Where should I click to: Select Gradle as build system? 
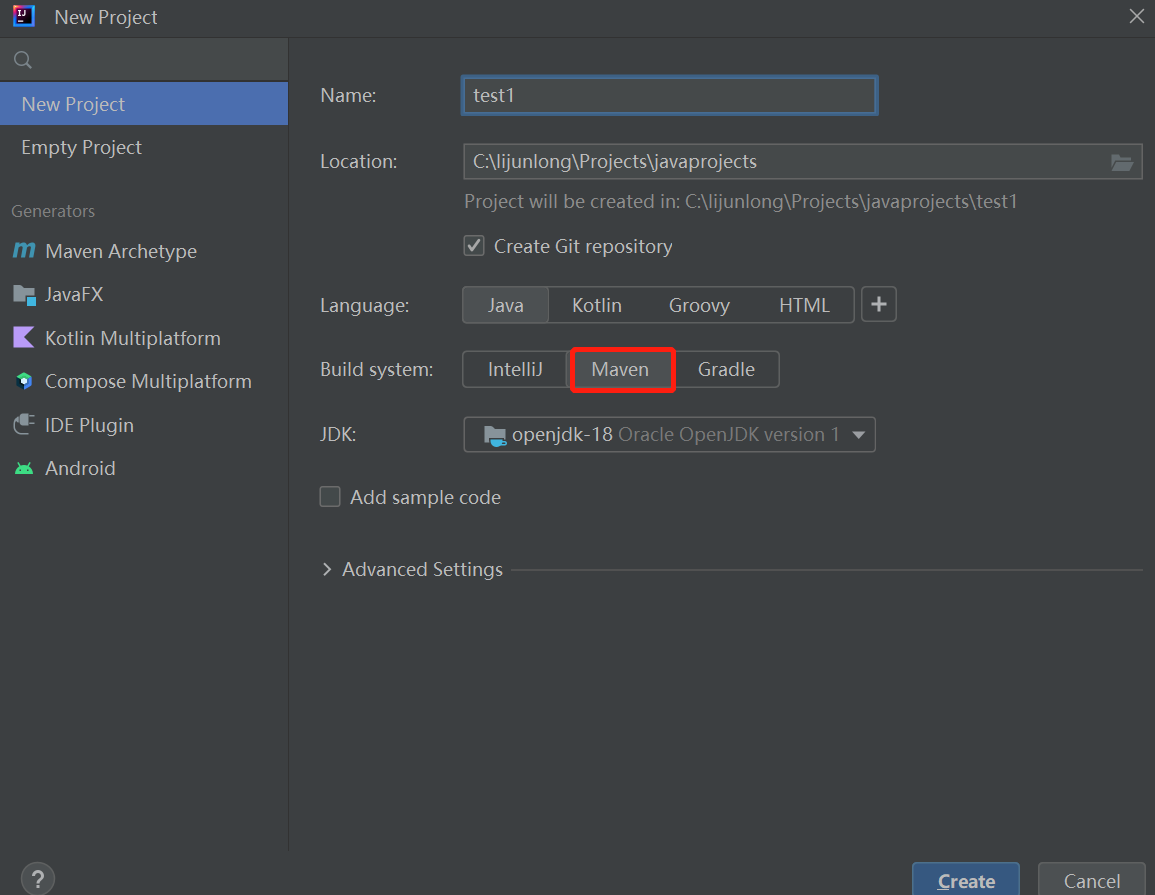pos(726,369)
